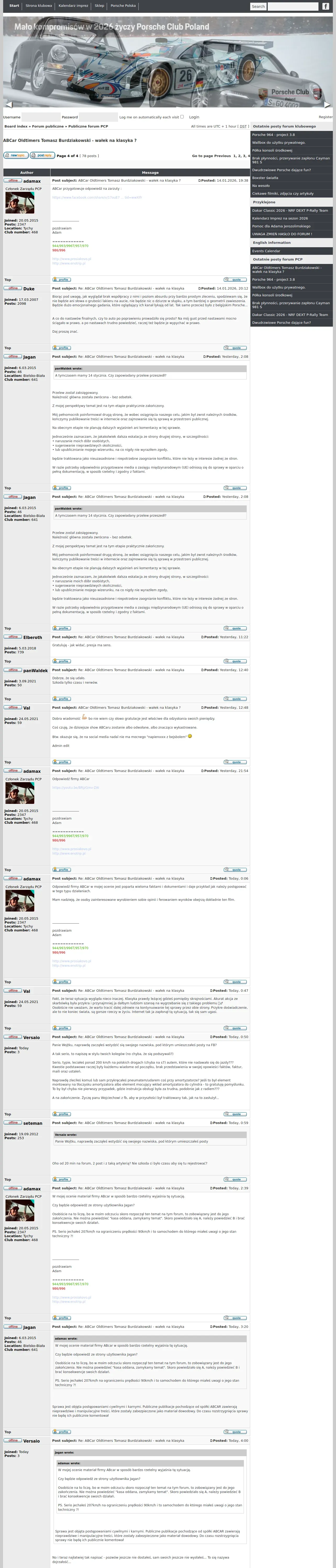The image size is (336, 1568).
Task: Open Strona klubowa in top navigation
Action: [38, 5]
